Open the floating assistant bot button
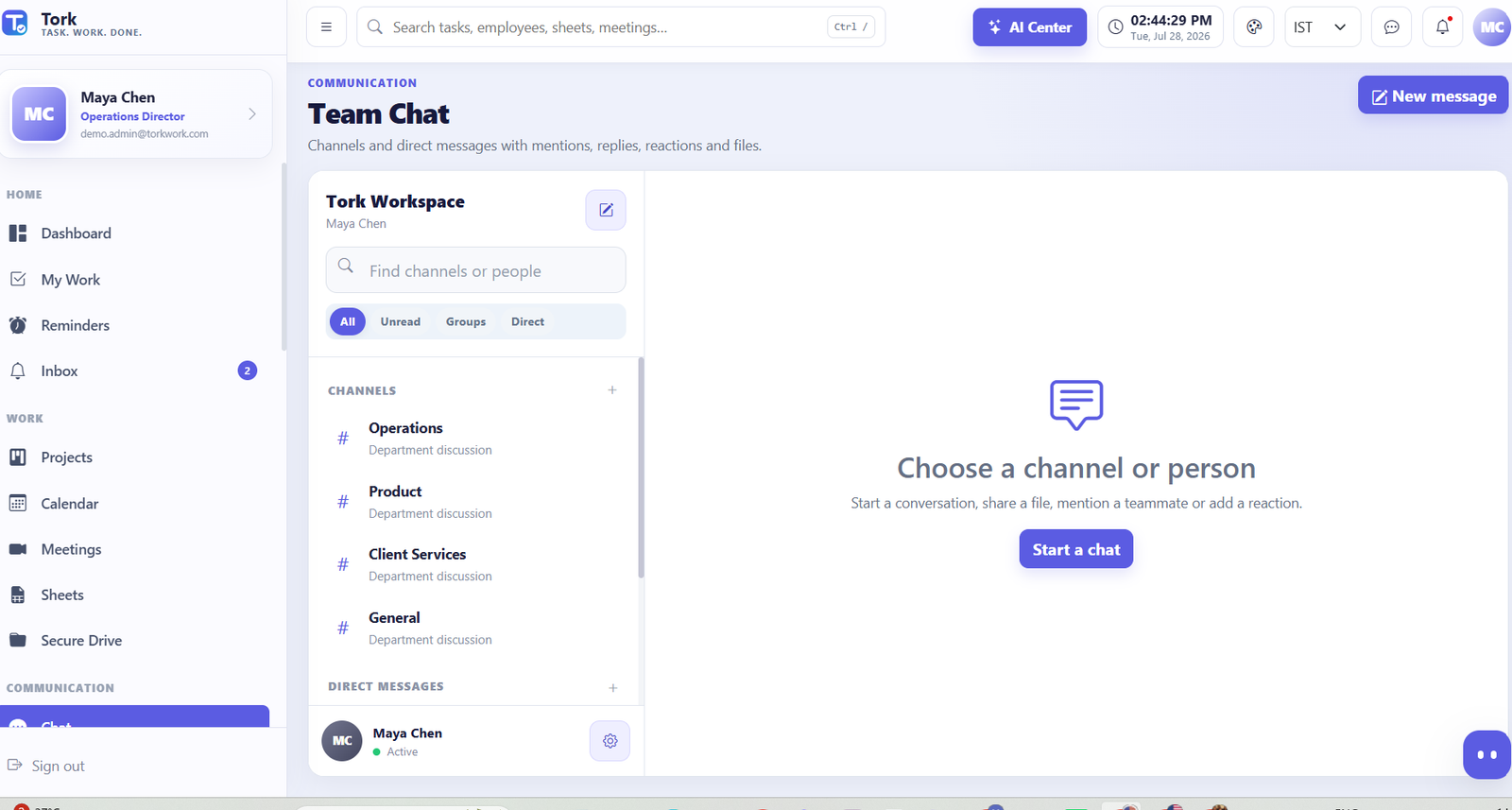The width and height of the screenshot is (1512, 810). (x=1486, y=755)
